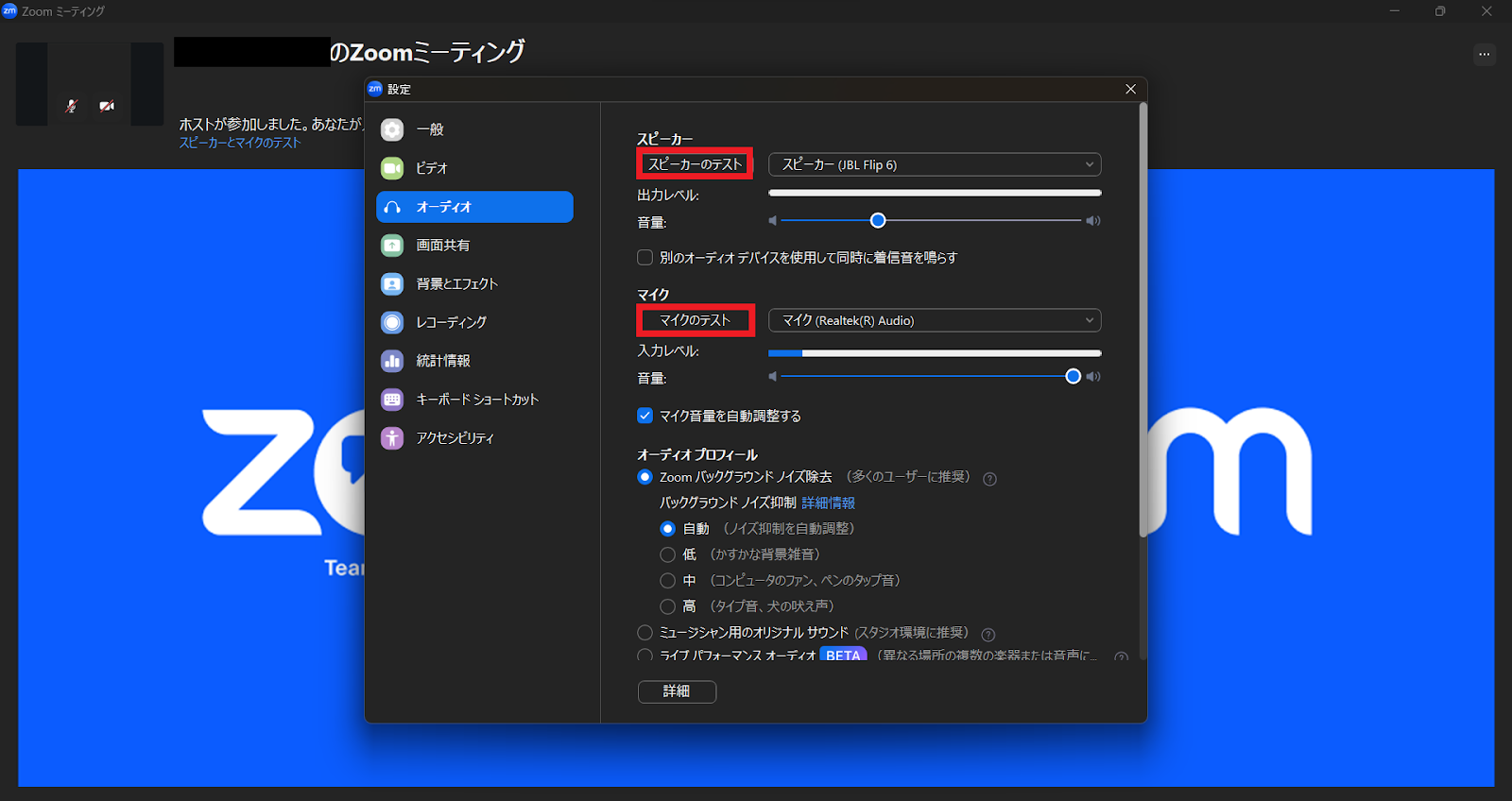This screenshot has height=801, width=1512.
Task: Uncheck automatically adjust microphone volume
Action: click(645, 416)
